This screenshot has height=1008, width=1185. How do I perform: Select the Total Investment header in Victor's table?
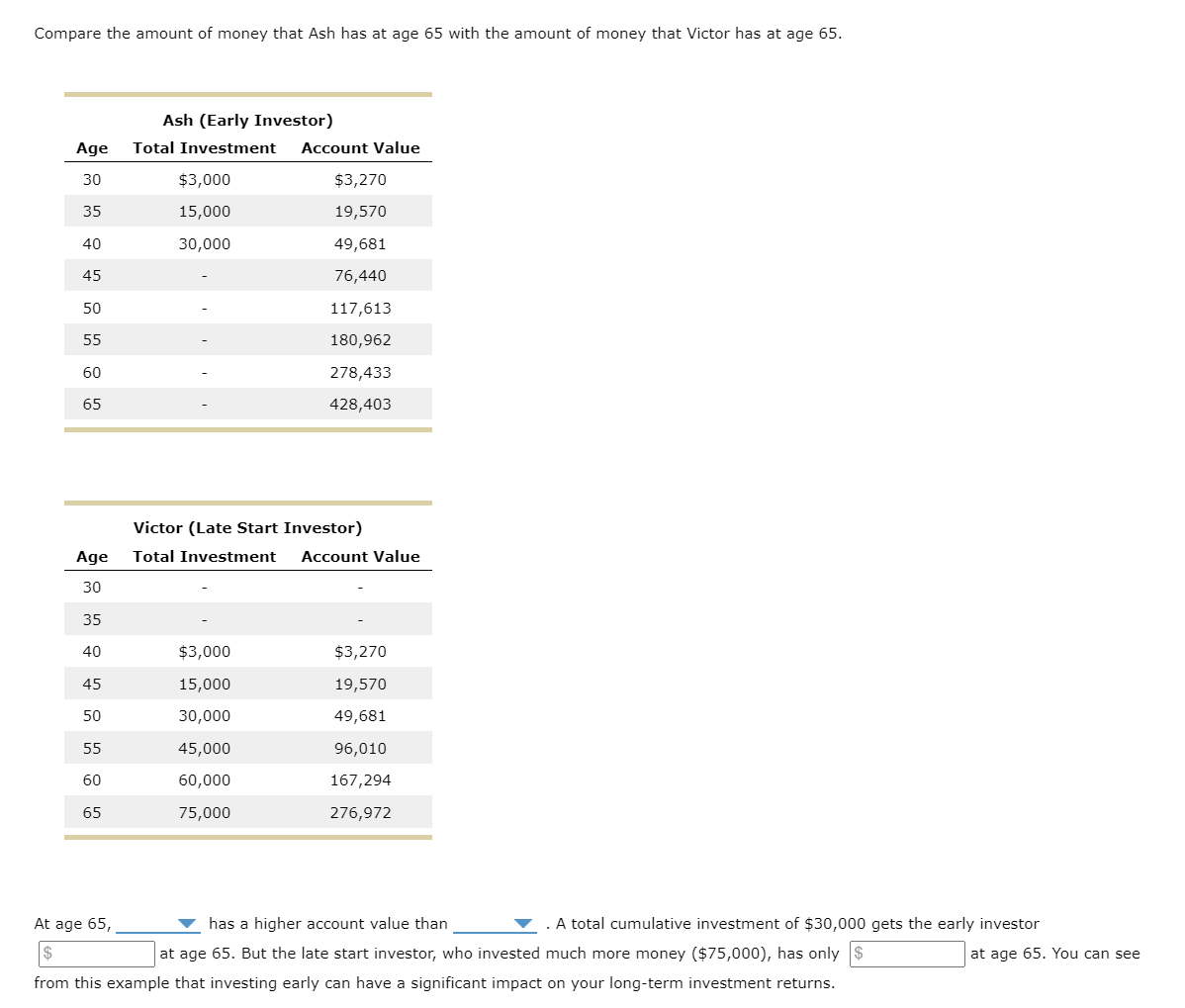203,556
